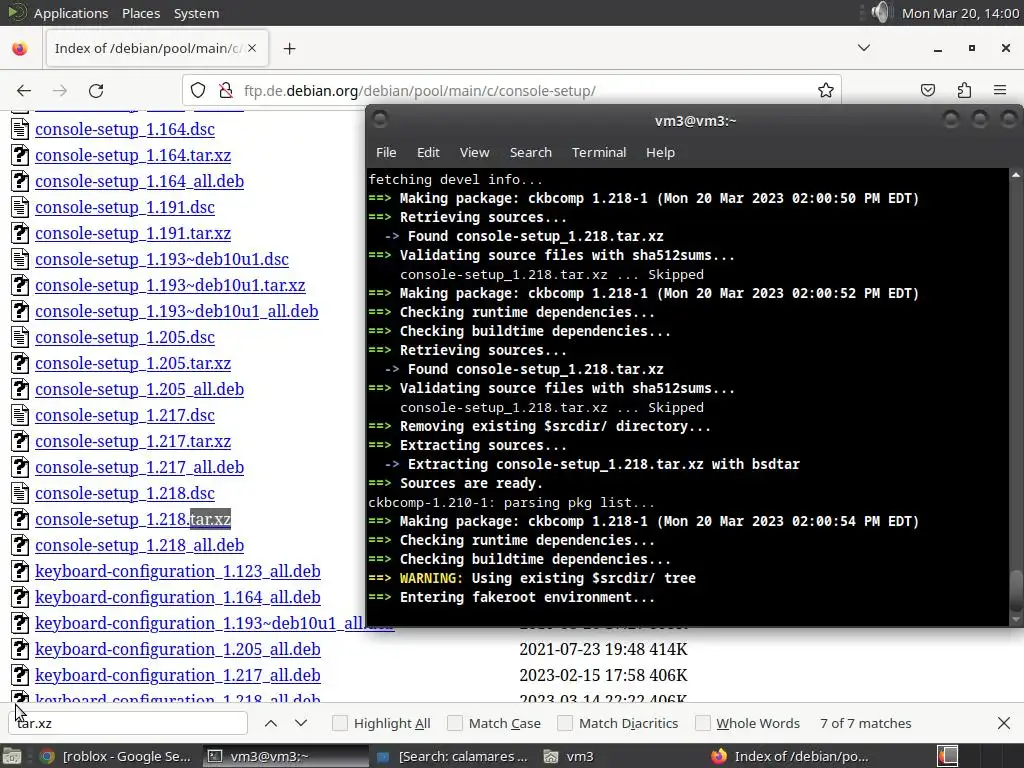The image size is (1024, 768).
Task: Click the icon beside keyboard-configuration_1.123_all.deb
Action: pyautogui.click(x=20, y=571)
